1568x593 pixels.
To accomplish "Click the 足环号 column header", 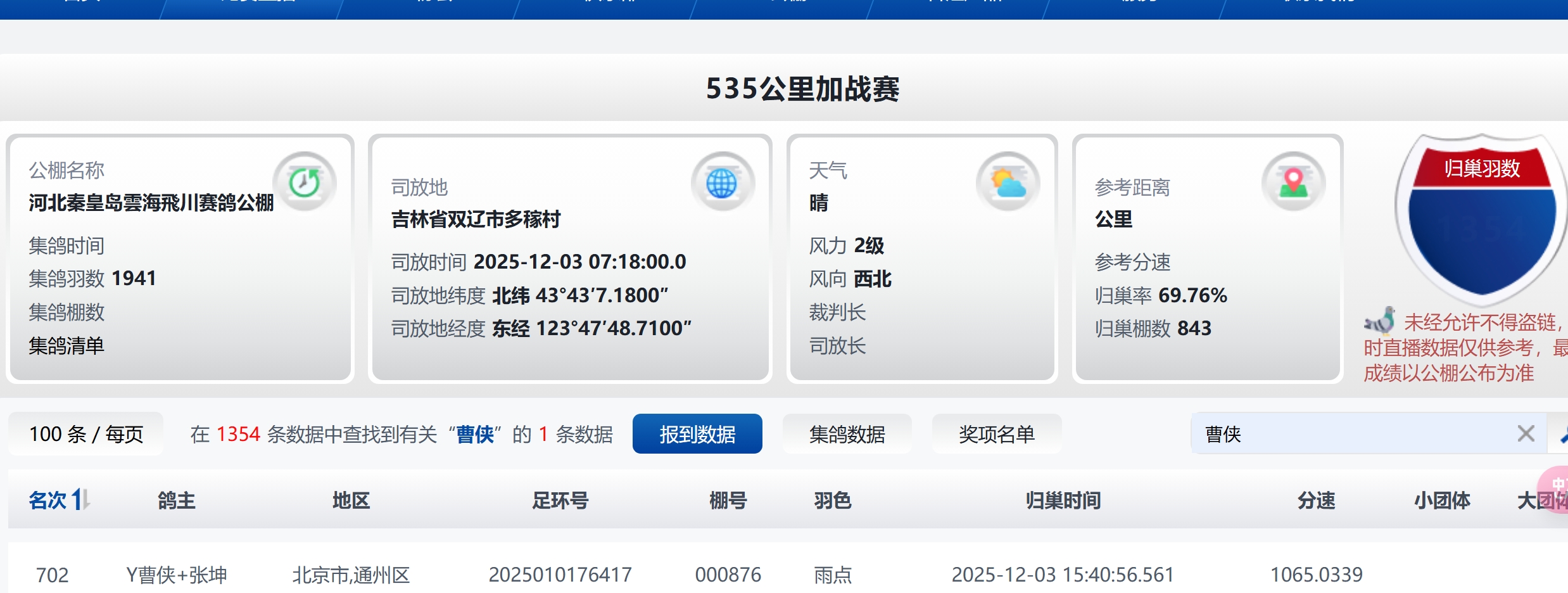I will 560,501.
